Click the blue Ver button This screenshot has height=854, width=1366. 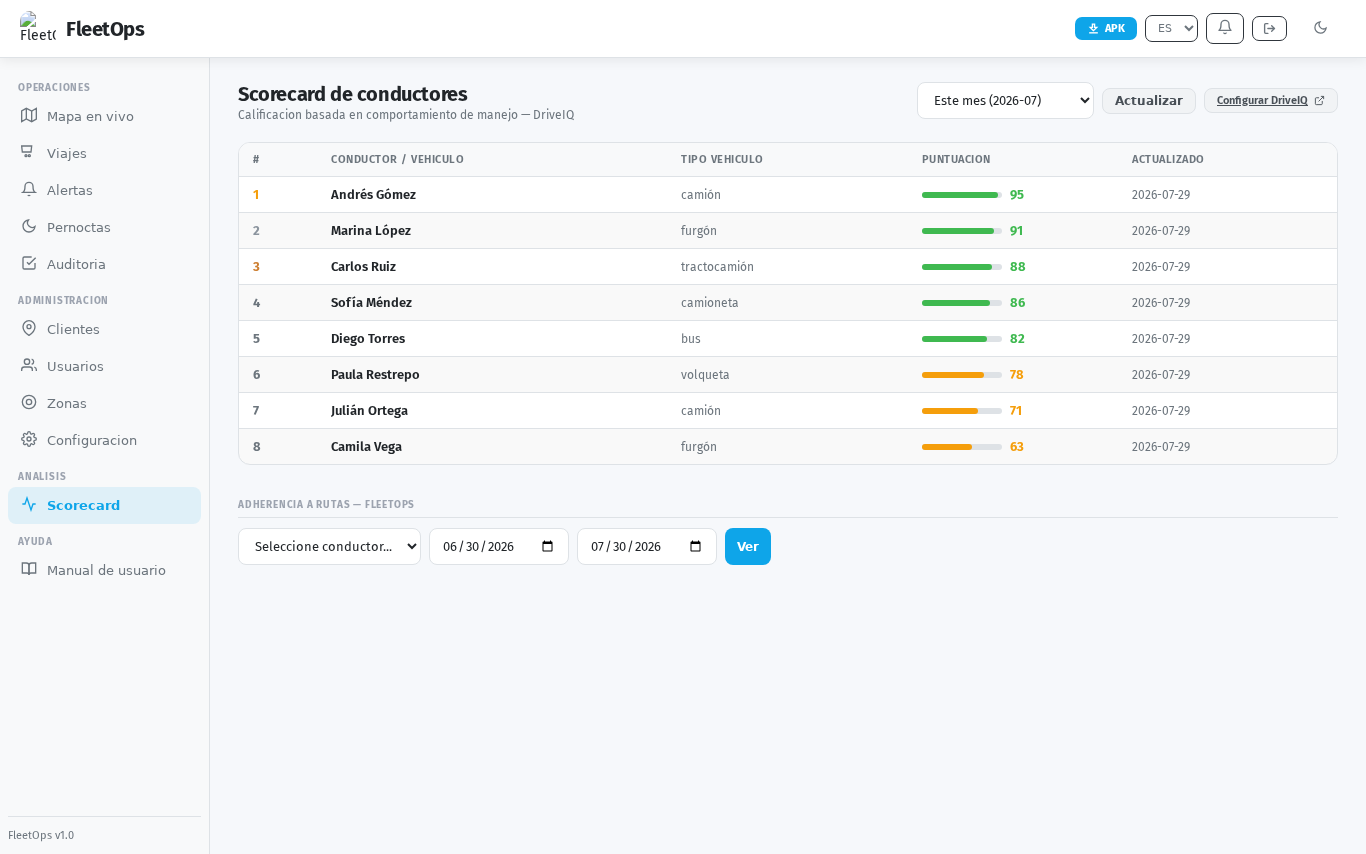tap(747, 546)
